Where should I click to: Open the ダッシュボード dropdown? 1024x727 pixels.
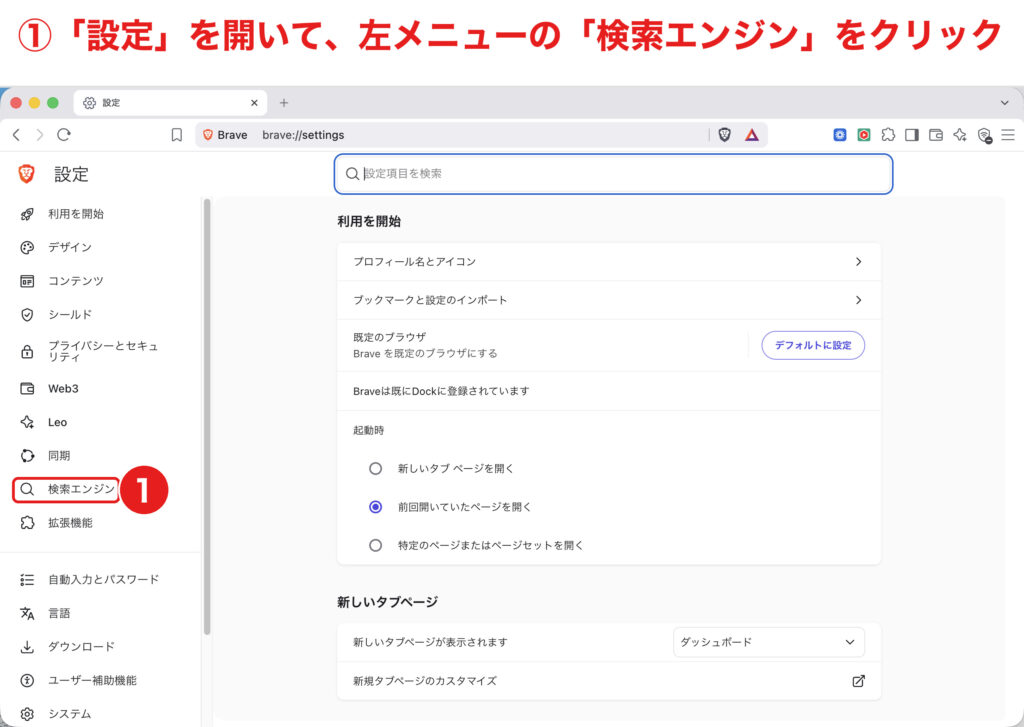coord(769,642)
